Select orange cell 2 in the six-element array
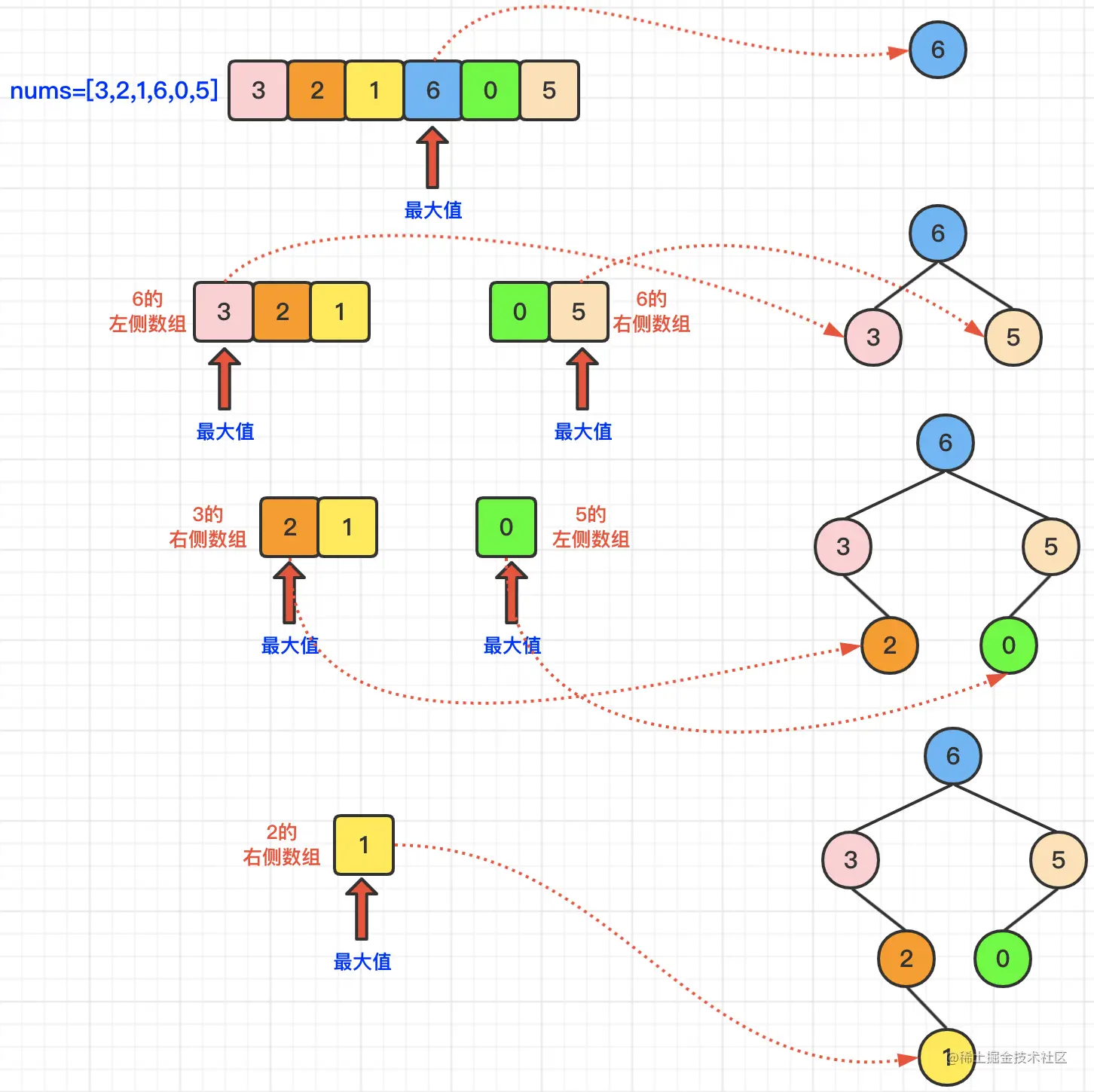 pyautogui.click(x=317, y=90)
